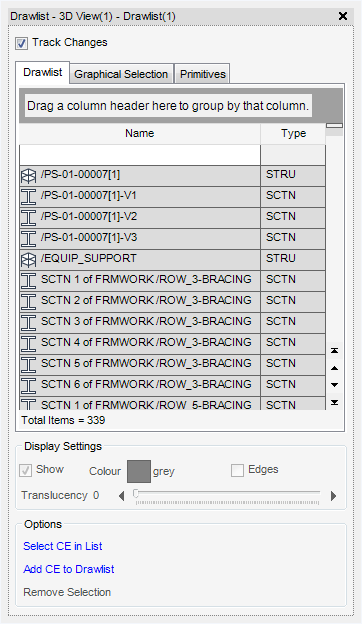Screen dimensions: 362x624
Task: Jump to the top of list with the first-row arrow
Action: [335, 351]
